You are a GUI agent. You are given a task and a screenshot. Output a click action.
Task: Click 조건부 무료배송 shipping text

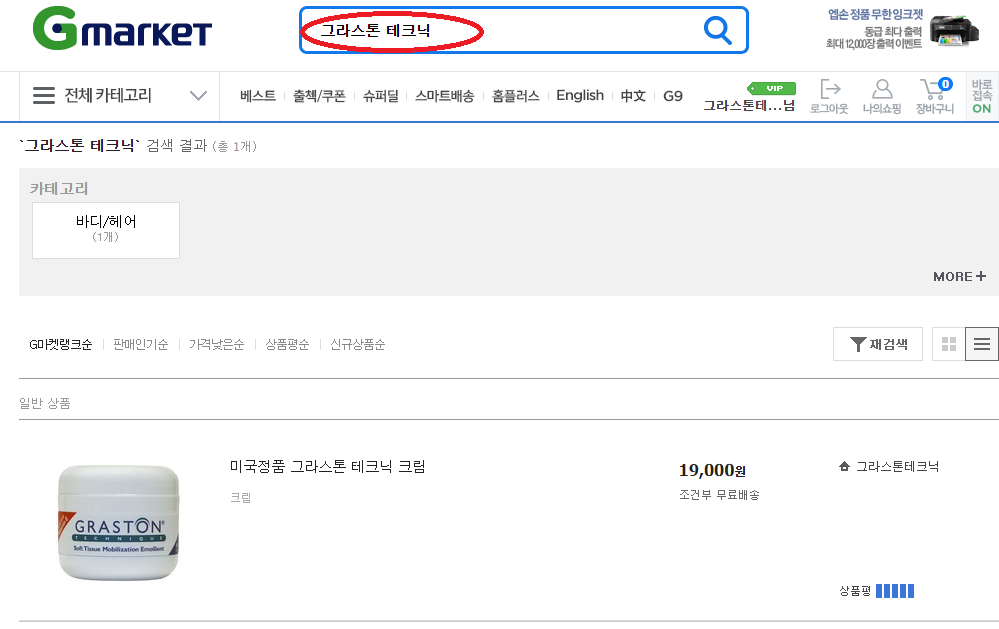(719, 495)
